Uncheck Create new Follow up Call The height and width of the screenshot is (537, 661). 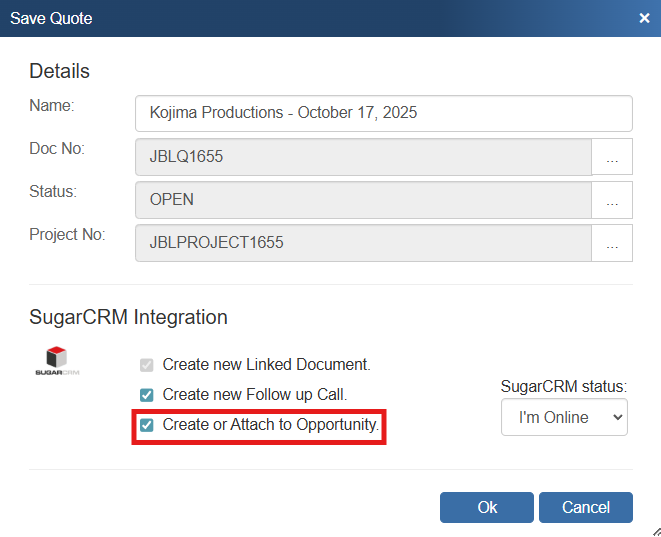[x=147, y=395]
